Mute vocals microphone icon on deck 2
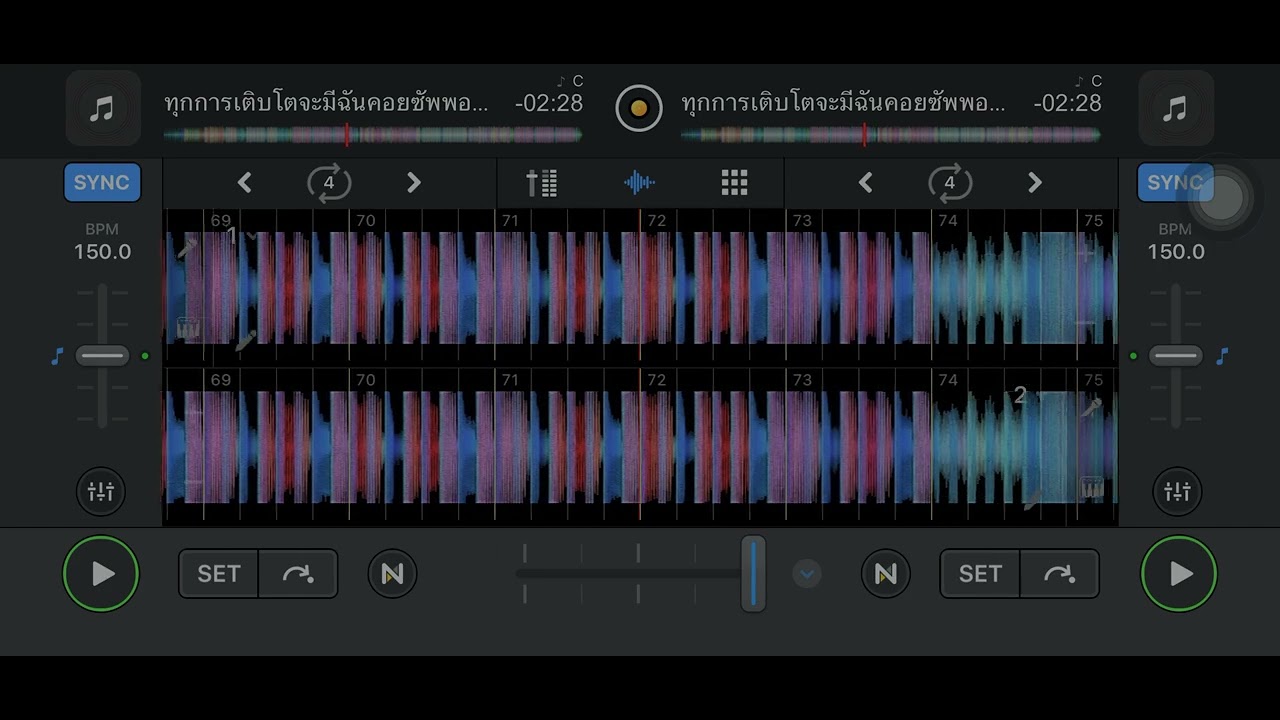1280x720 pixels. 1090,407
